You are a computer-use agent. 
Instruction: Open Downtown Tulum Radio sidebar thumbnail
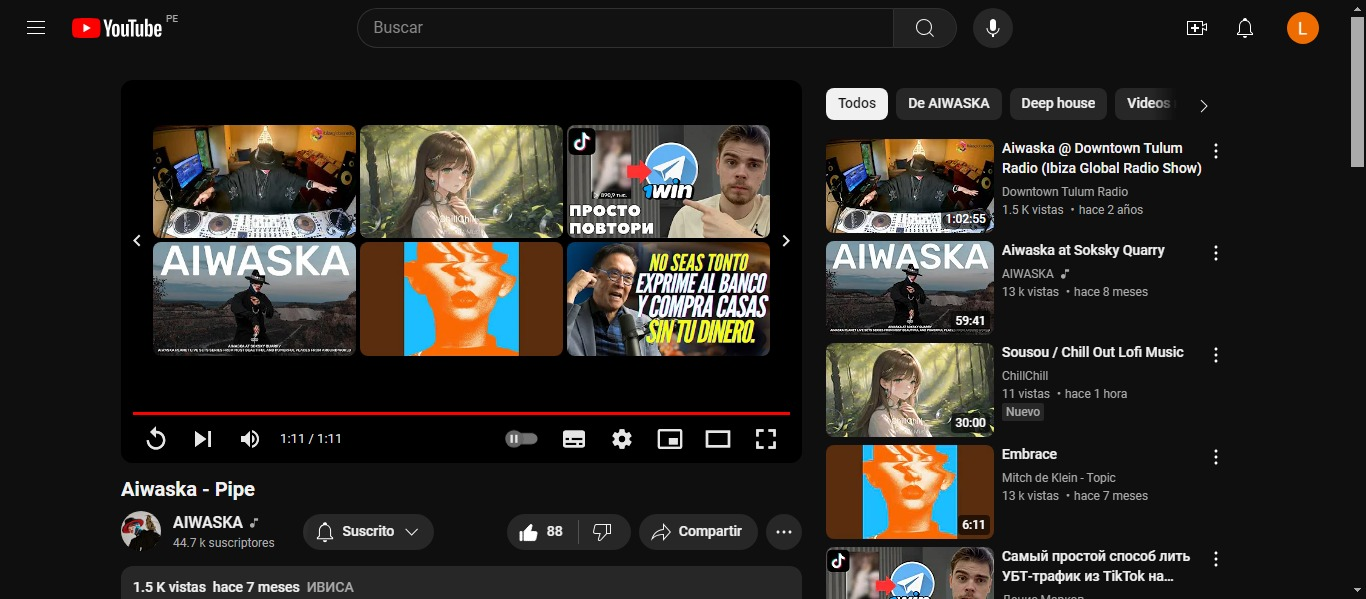coord(910,186)
